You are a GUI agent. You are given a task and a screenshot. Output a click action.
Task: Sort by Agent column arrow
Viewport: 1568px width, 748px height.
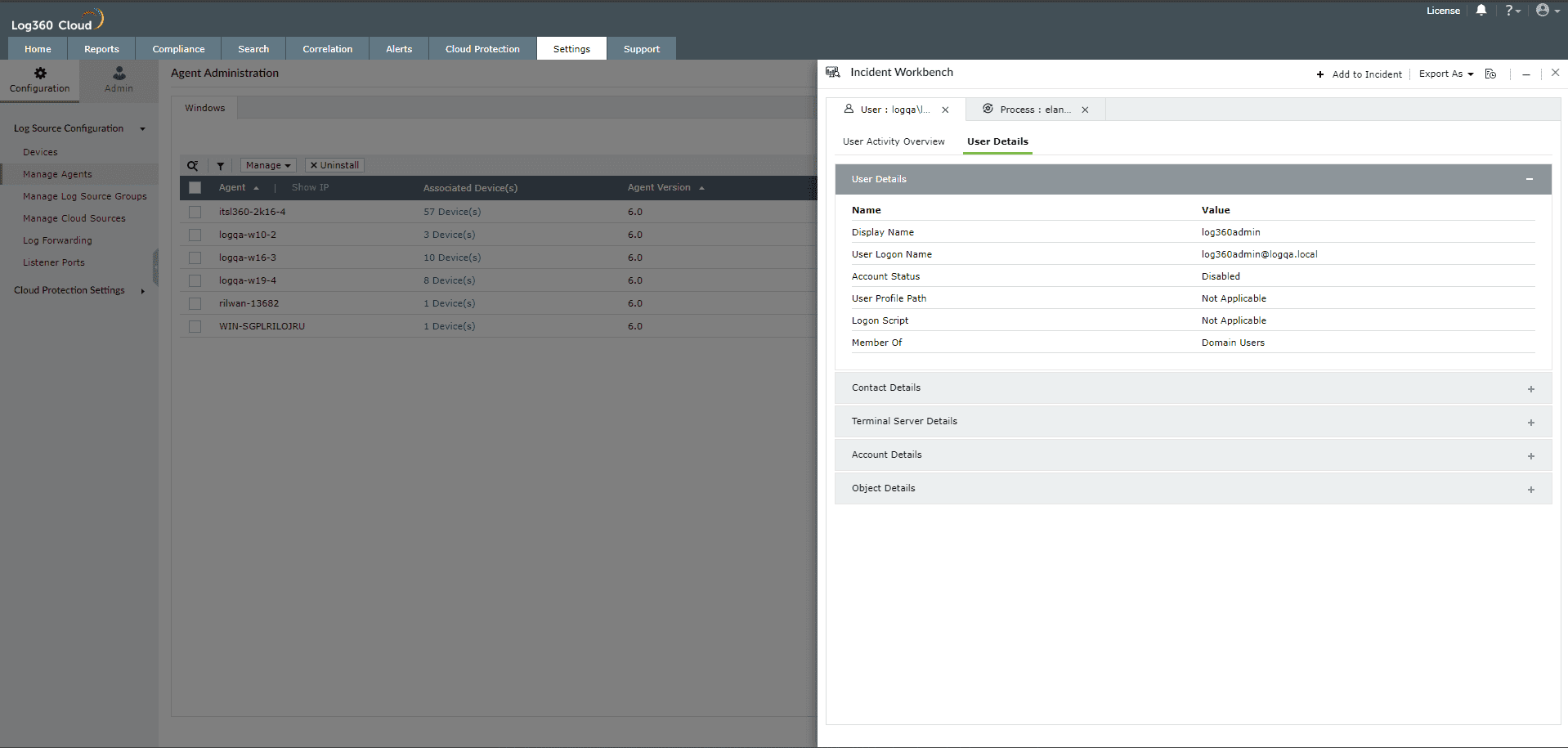[256, 188]
